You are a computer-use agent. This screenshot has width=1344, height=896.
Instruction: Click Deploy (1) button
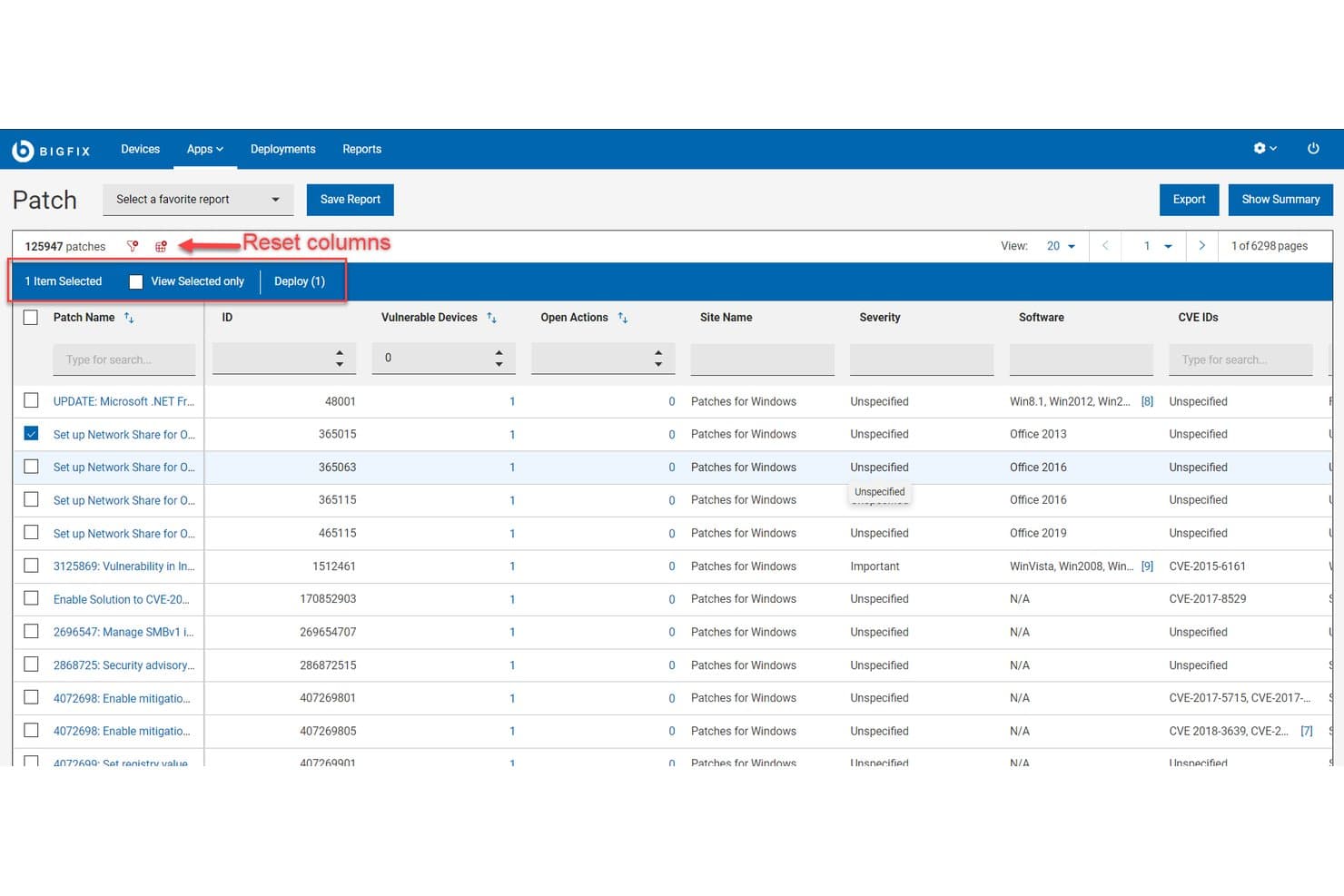coord(300,281)
